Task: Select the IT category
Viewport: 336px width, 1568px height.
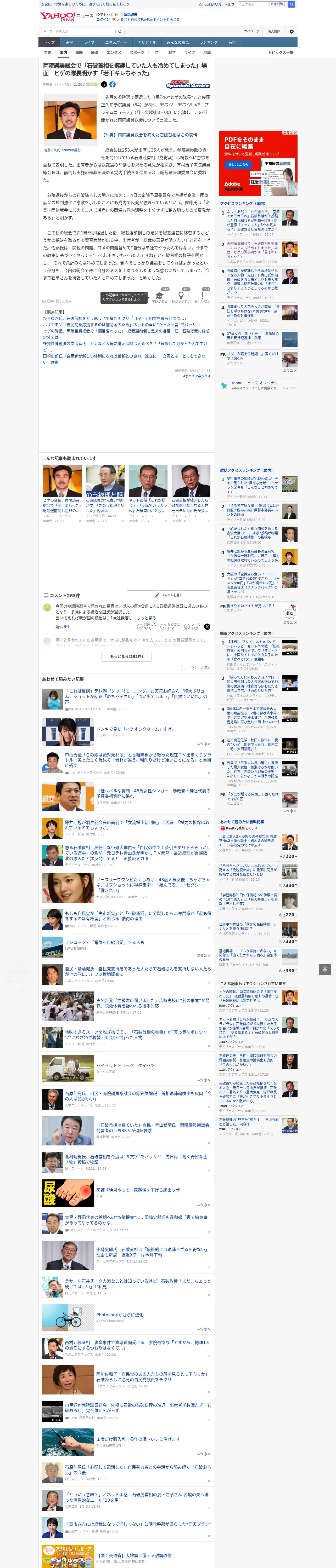Action: (x=156, y=52)
